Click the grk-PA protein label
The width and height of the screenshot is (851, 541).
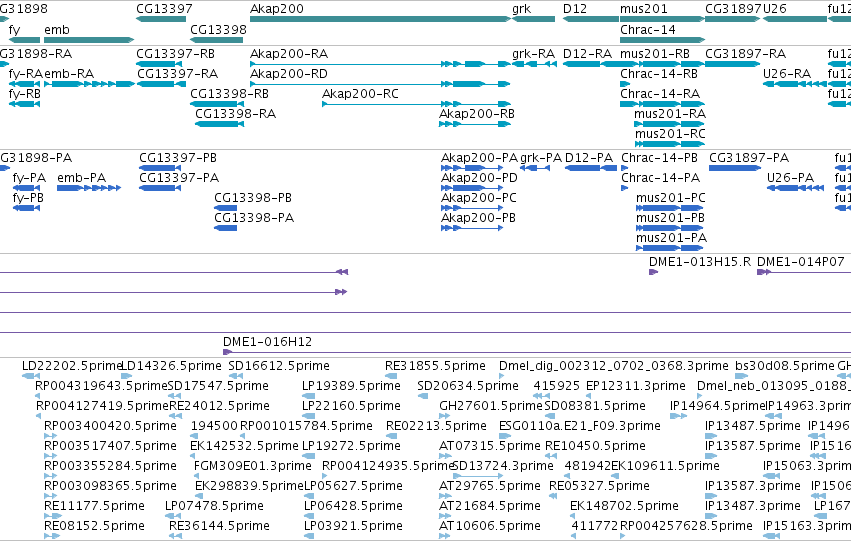click(541, 158)
